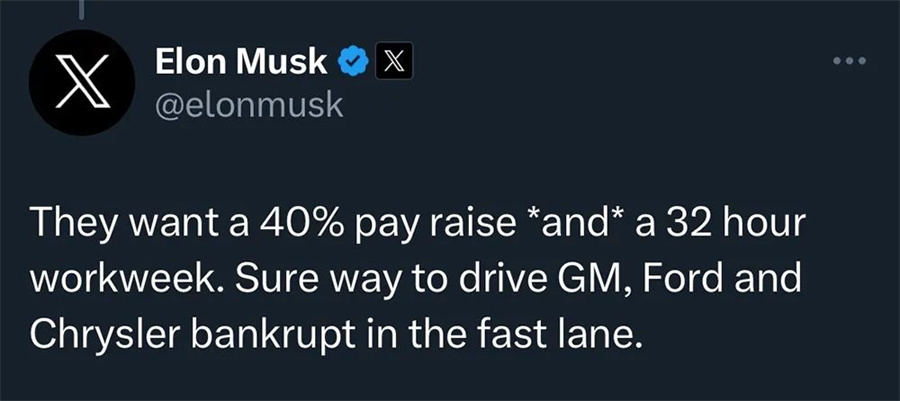The height and width of the screenshot is (401, 900).
Task: Open the three-dot more options menu
Action: (x=850, y=61)
